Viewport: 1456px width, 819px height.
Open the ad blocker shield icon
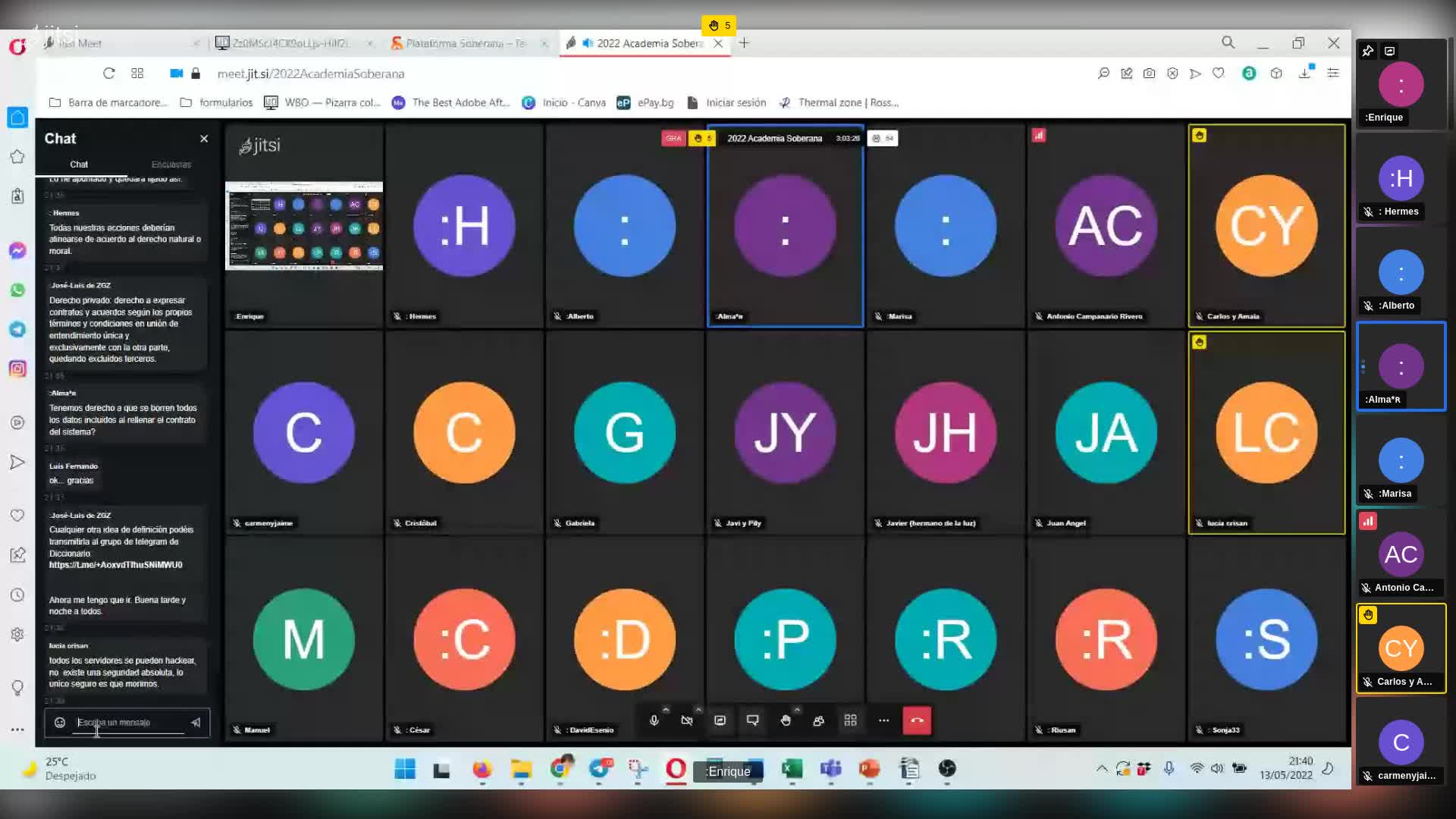coord(1172,74)
